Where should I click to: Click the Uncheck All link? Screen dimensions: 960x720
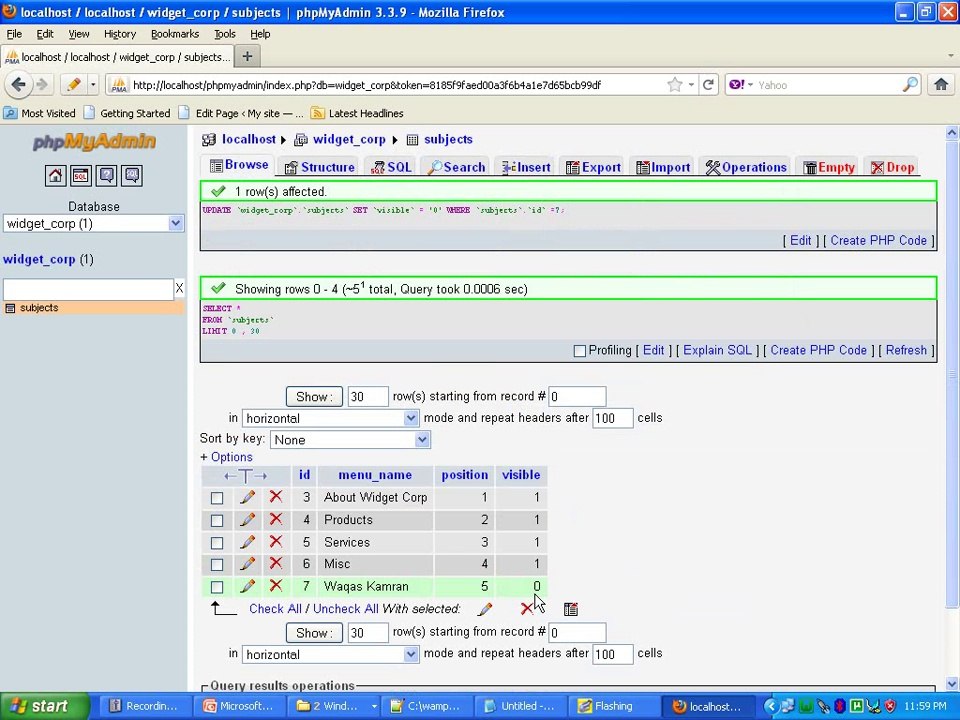pyautogui.click(x=345, y=609)
